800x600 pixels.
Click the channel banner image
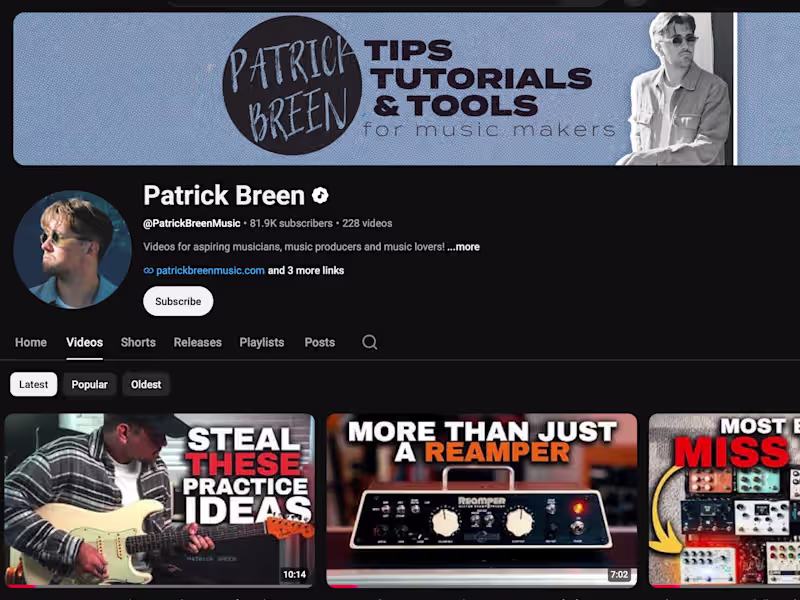tap(406, 89)
